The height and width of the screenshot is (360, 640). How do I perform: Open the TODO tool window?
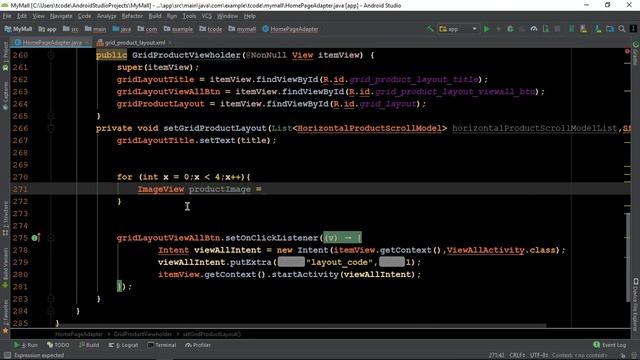point(58,345)
